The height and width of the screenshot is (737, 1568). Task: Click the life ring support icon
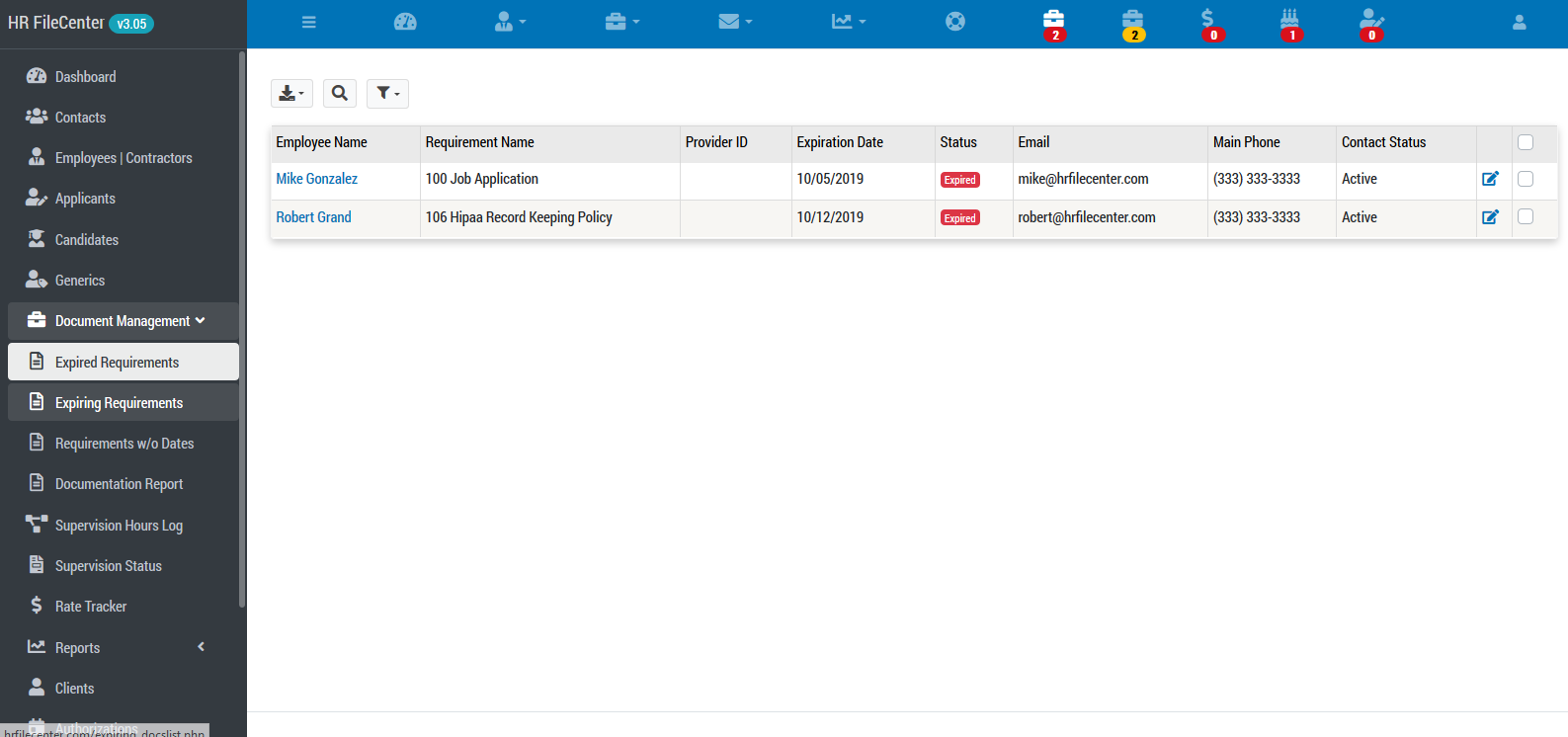(954, 22)
